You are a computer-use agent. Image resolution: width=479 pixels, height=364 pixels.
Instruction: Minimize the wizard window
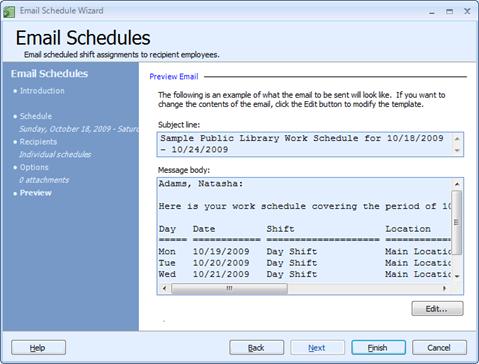tap(432, 12)
